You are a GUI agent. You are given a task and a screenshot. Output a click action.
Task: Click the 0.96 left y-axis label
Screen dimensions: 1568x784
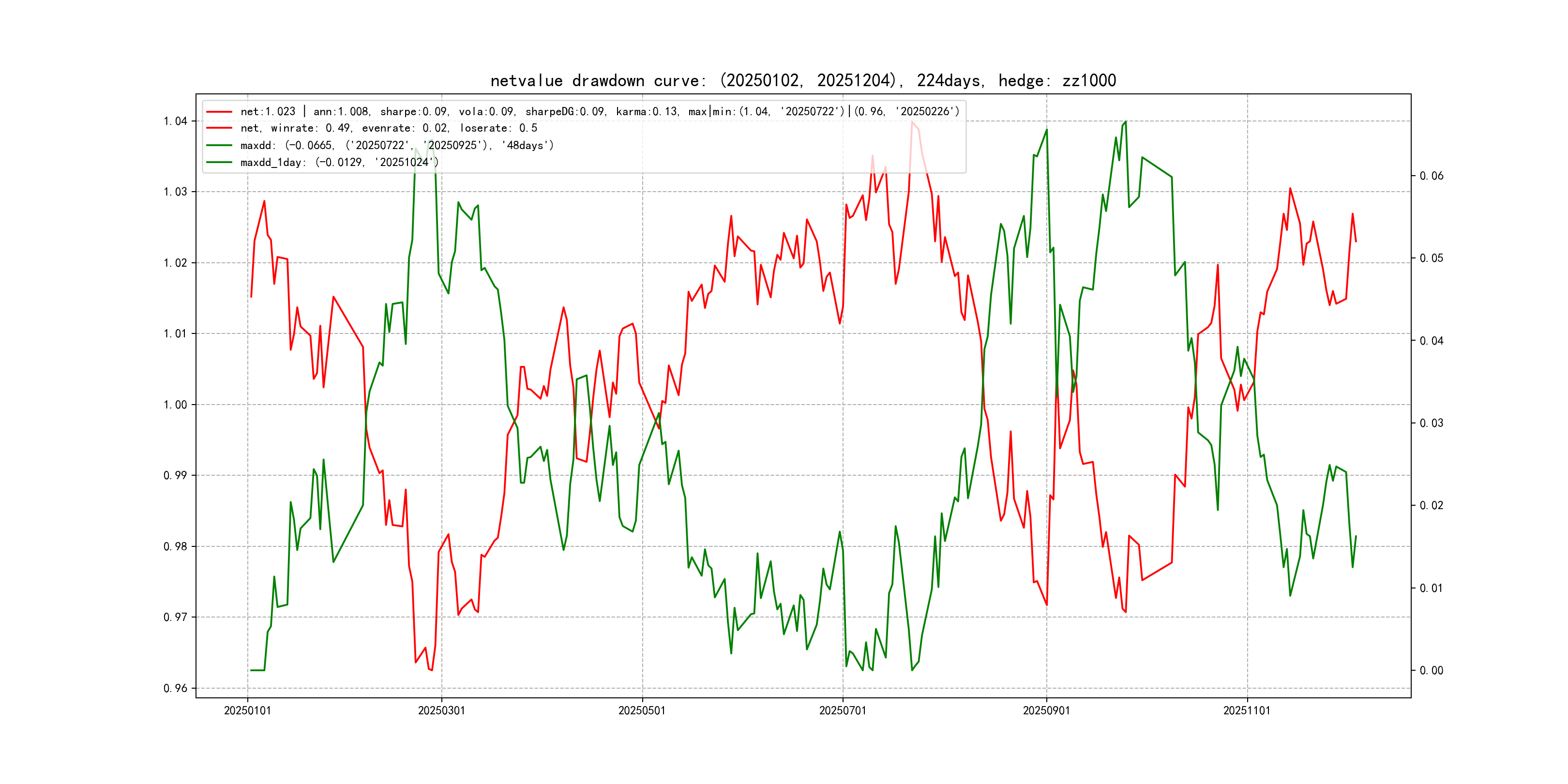click(175, 689)
